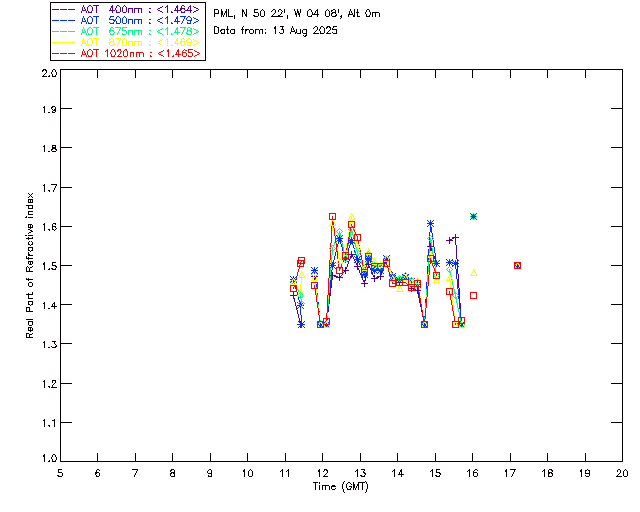Click the 'Real Part of Refractive index' axis label
This screenshot has width=640, height=512.
coord(29,265)
